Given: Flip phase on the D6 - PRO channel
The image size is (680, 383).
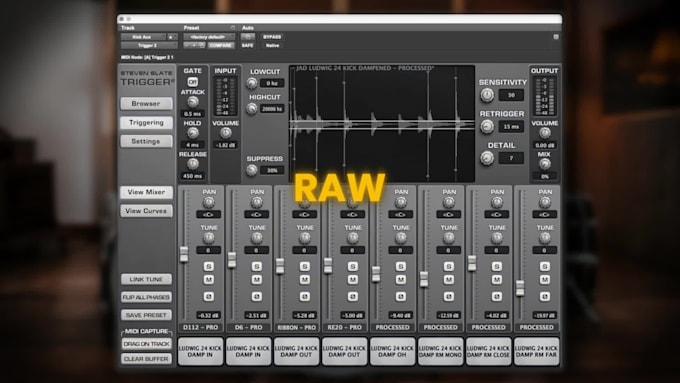Looking at the screenshot, I should click(x=257, y=297).
